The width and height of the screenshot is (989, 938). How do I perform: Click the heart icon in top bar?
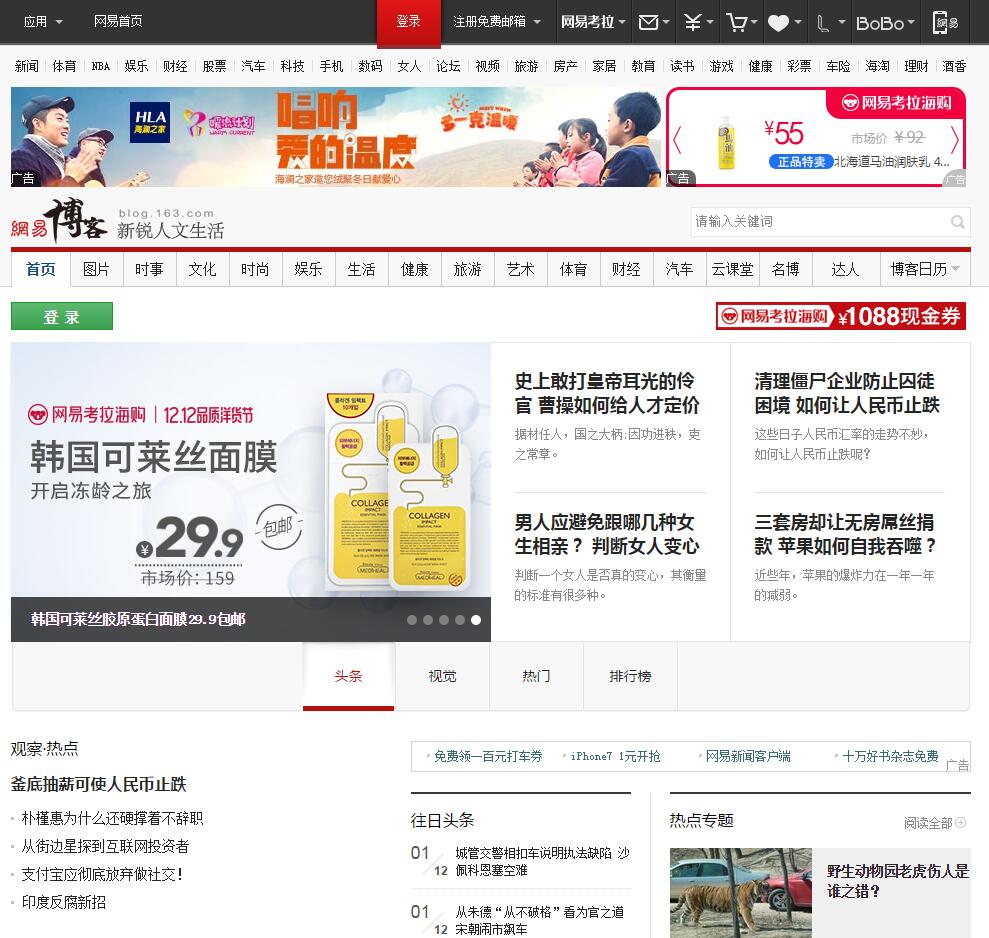778,23
